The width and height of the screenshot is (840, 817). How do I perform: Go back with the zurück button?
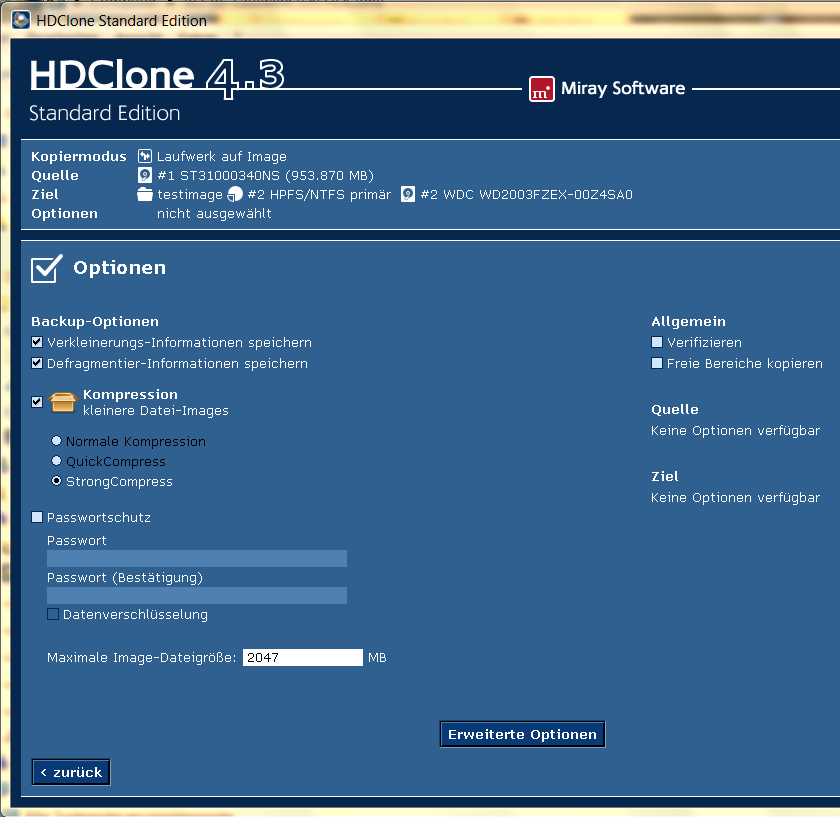click(71, 772)
